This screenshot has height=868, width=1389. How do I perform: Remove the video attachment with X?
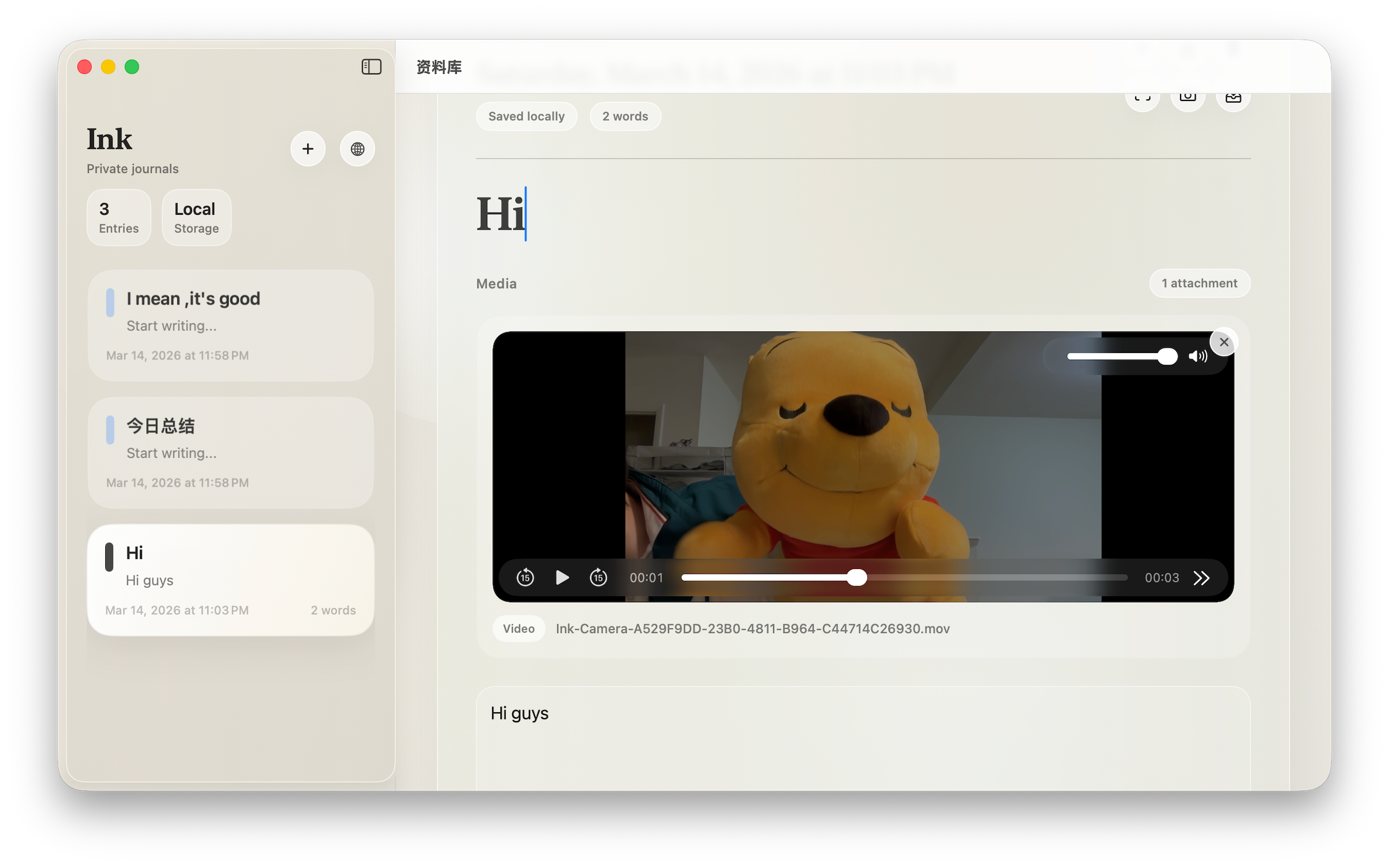(x=1224, y=342)
